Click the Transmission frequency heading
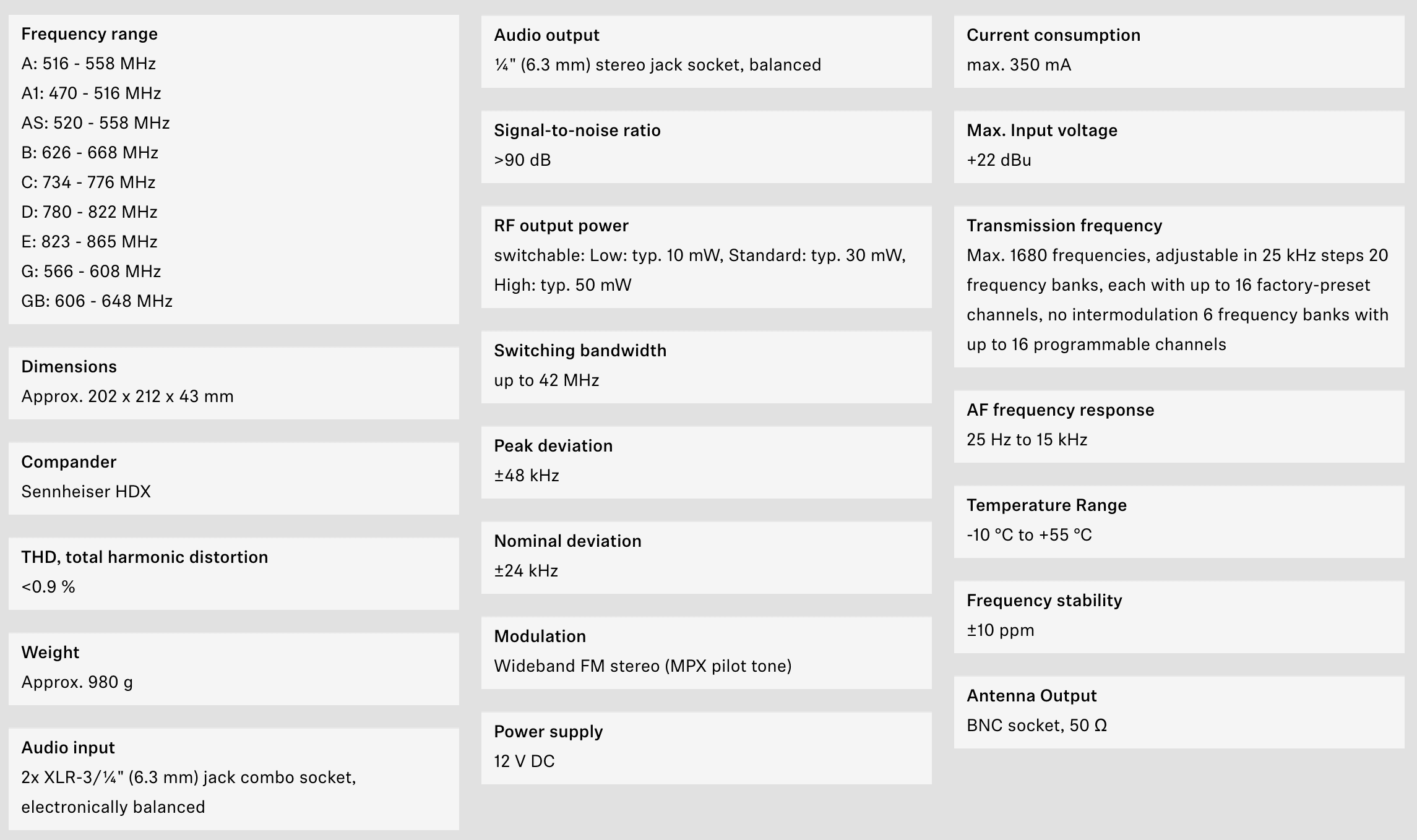Screen dimensions: 1417x840 tap(1064, 226)
